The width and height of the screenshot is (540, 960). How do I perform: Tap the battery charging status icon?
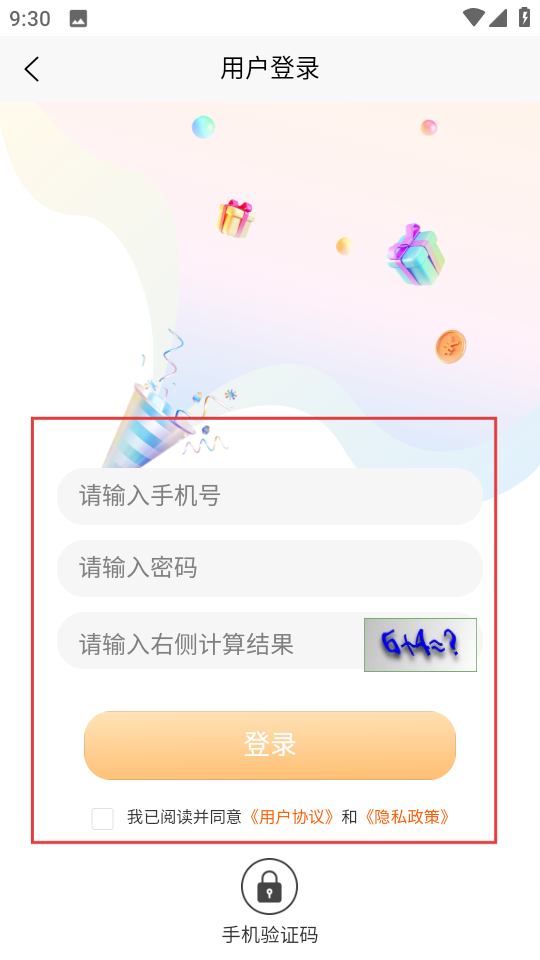pyautogui.click(x=525, y=17)
